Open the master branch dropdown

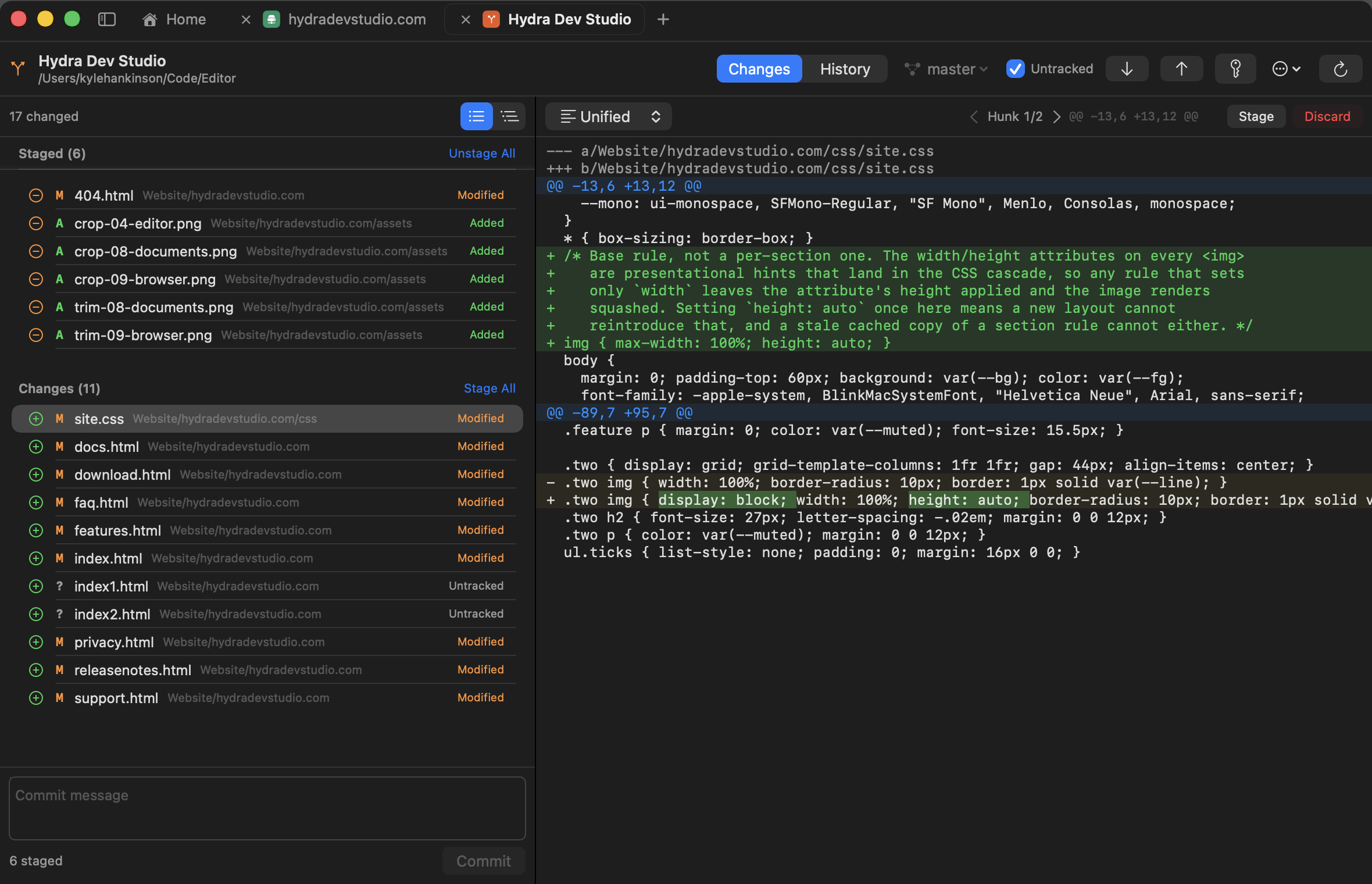click(946, 69)
